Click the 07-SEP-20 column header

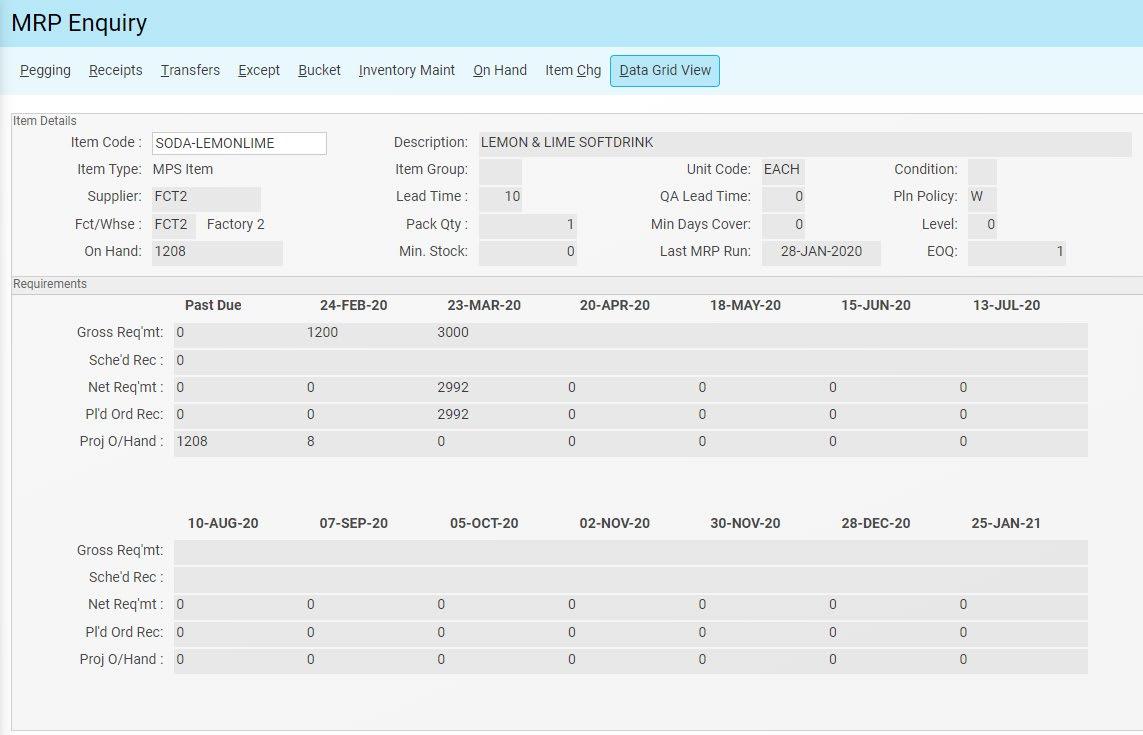pos(354,524)
